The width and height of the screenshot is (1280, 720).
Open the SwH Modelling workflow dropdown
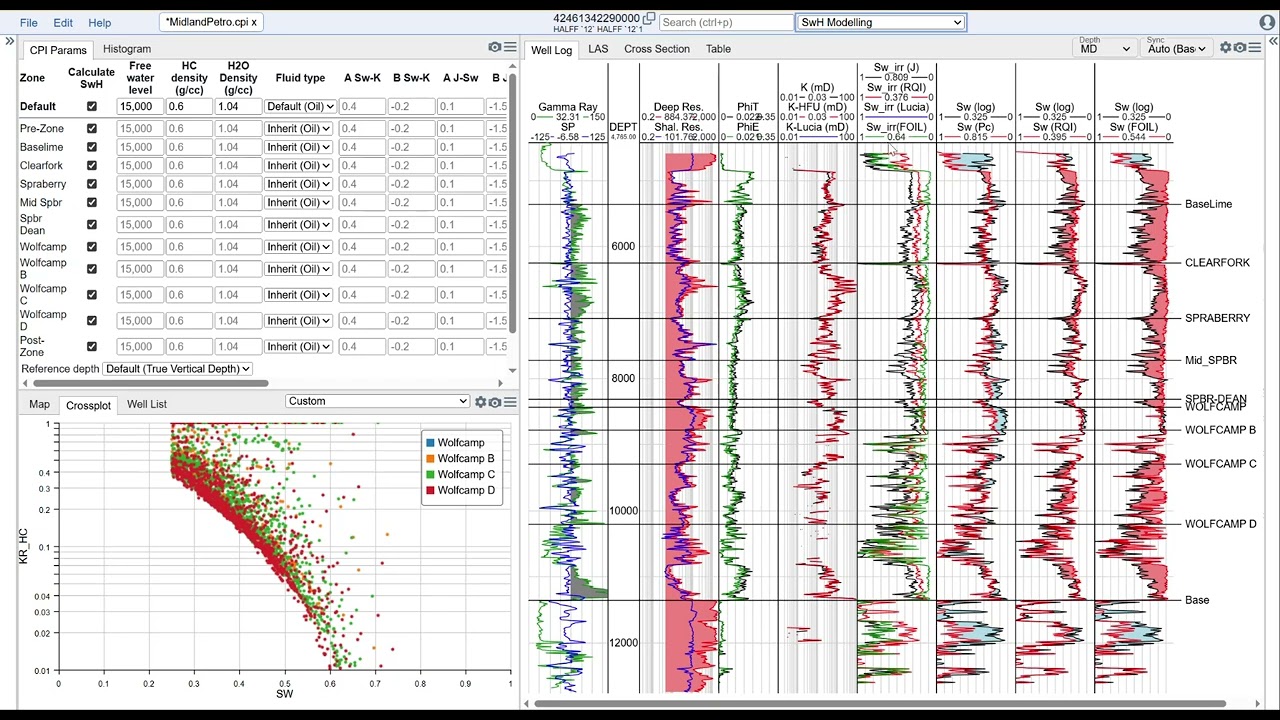coord(880,22)
